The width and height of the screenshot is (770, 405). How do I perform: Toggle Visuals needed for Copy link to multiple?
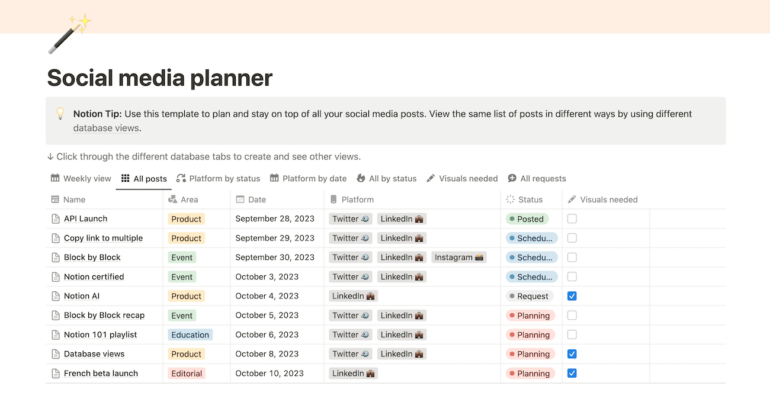pyautogui.click(x=572, y=238)
